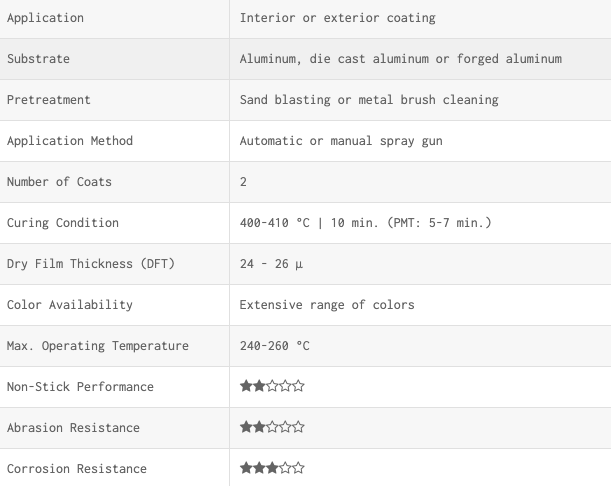The width and height of the screenshot is (611, 486).
Task: Click 'Extensive range of colors' text
Action: pyautogui.click(x=327, y=305)
